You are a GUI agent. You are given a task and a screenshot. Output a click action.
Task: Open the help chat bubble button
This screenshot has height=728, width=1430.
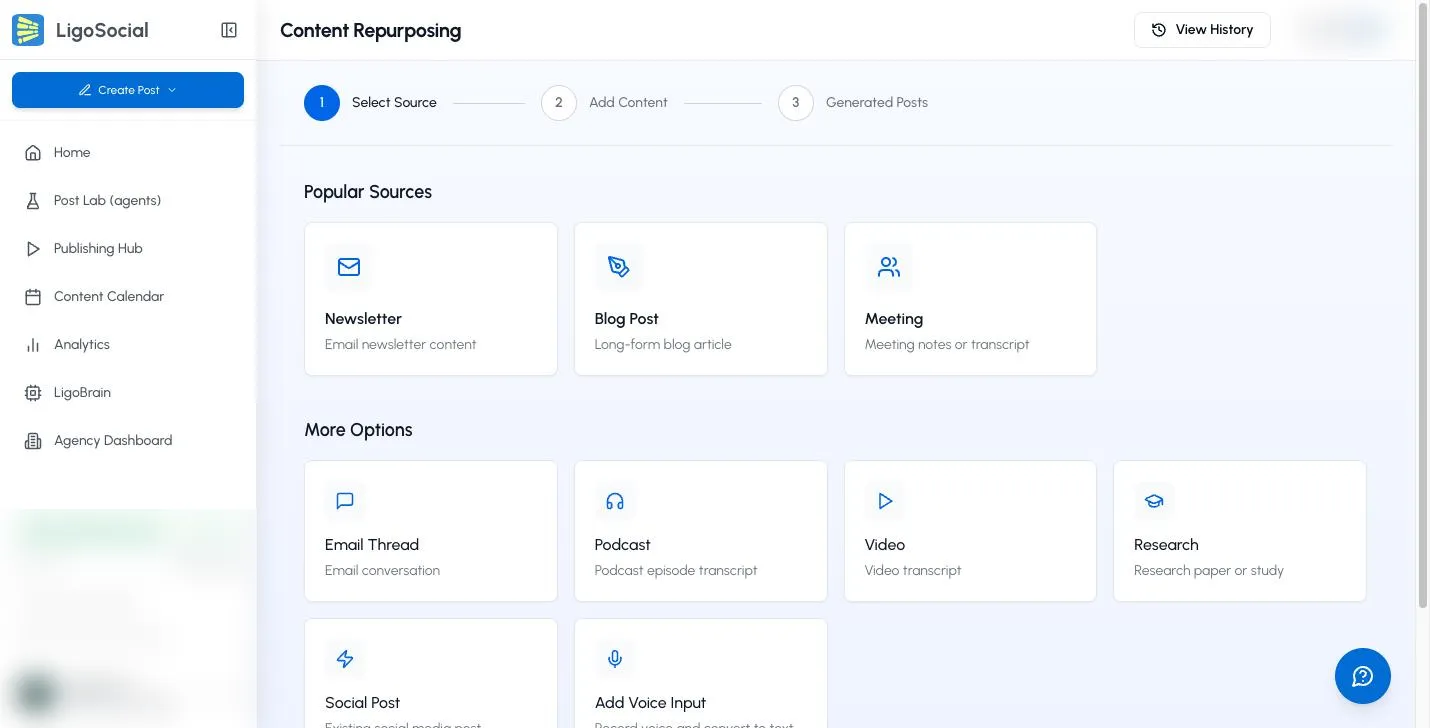1363,676
